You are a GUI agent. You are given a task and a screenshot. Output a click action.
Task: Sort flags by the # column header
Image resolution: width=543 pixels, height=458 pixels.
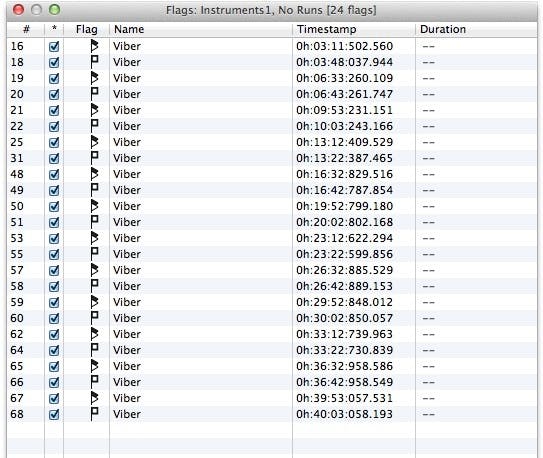pos(26,29)
